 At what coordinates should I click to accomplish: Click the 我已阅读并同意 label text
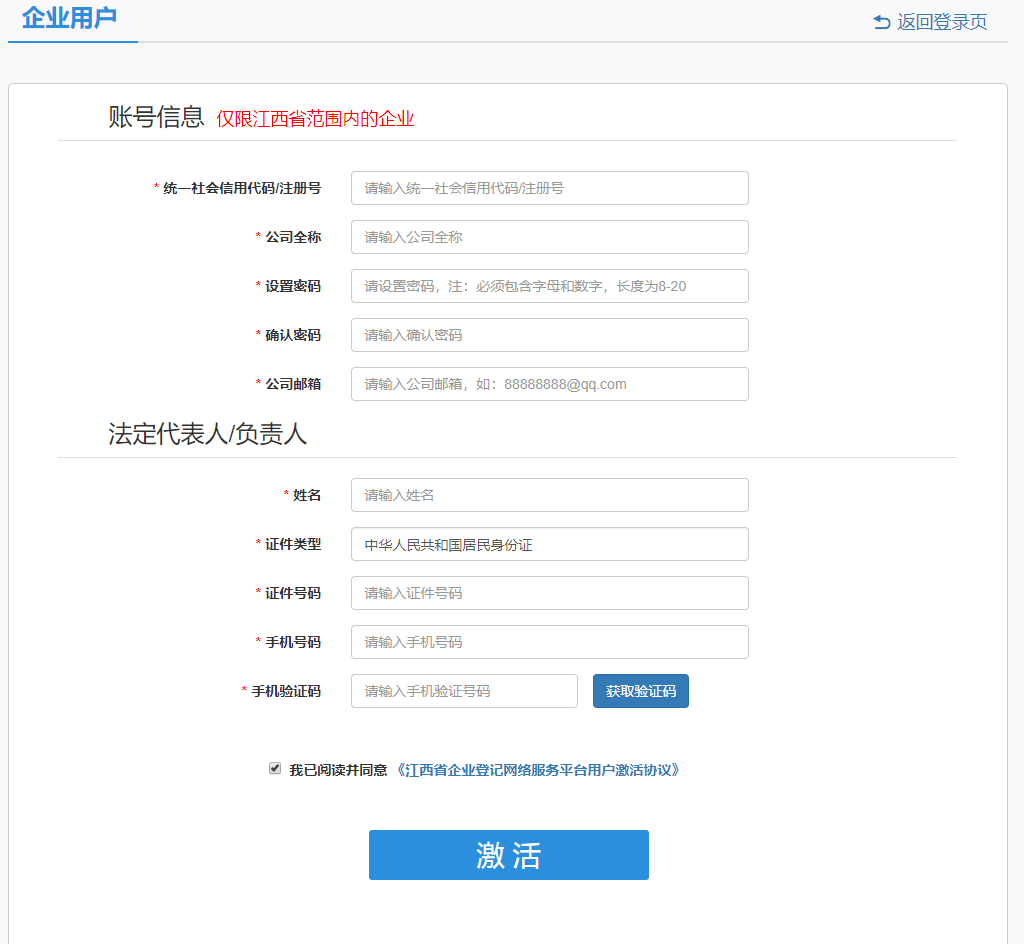coord(338,770)
